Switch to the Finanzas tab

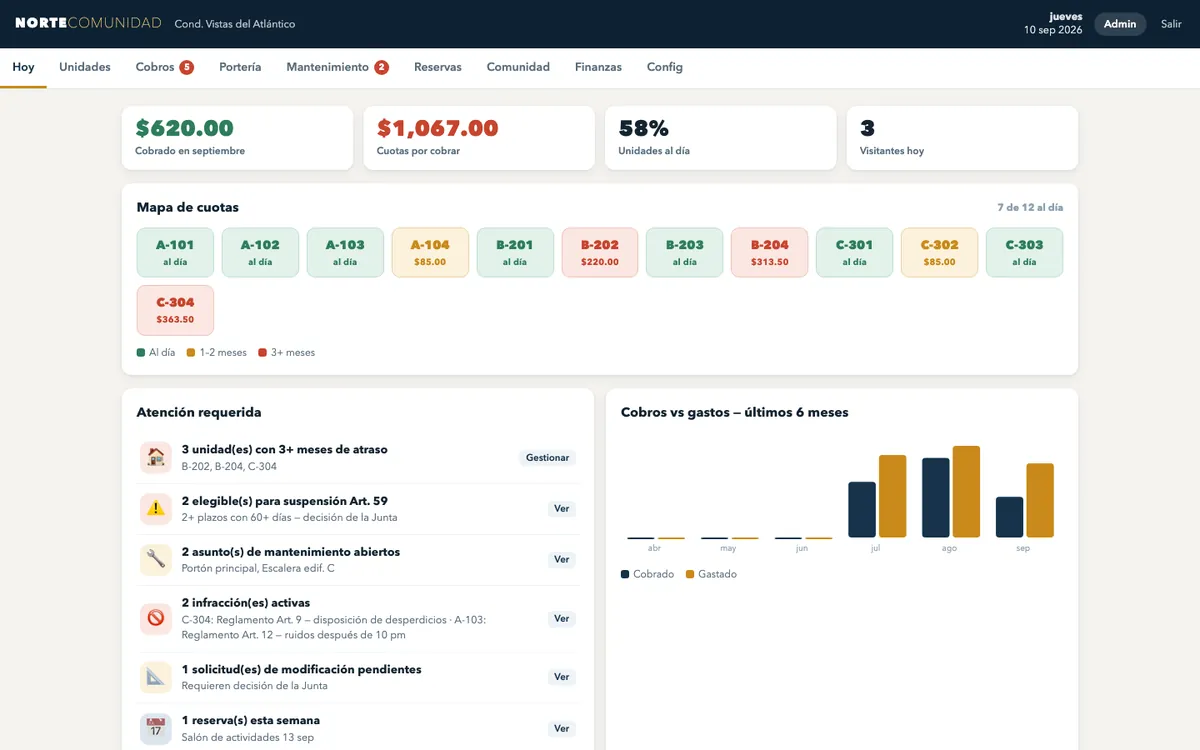598,67
